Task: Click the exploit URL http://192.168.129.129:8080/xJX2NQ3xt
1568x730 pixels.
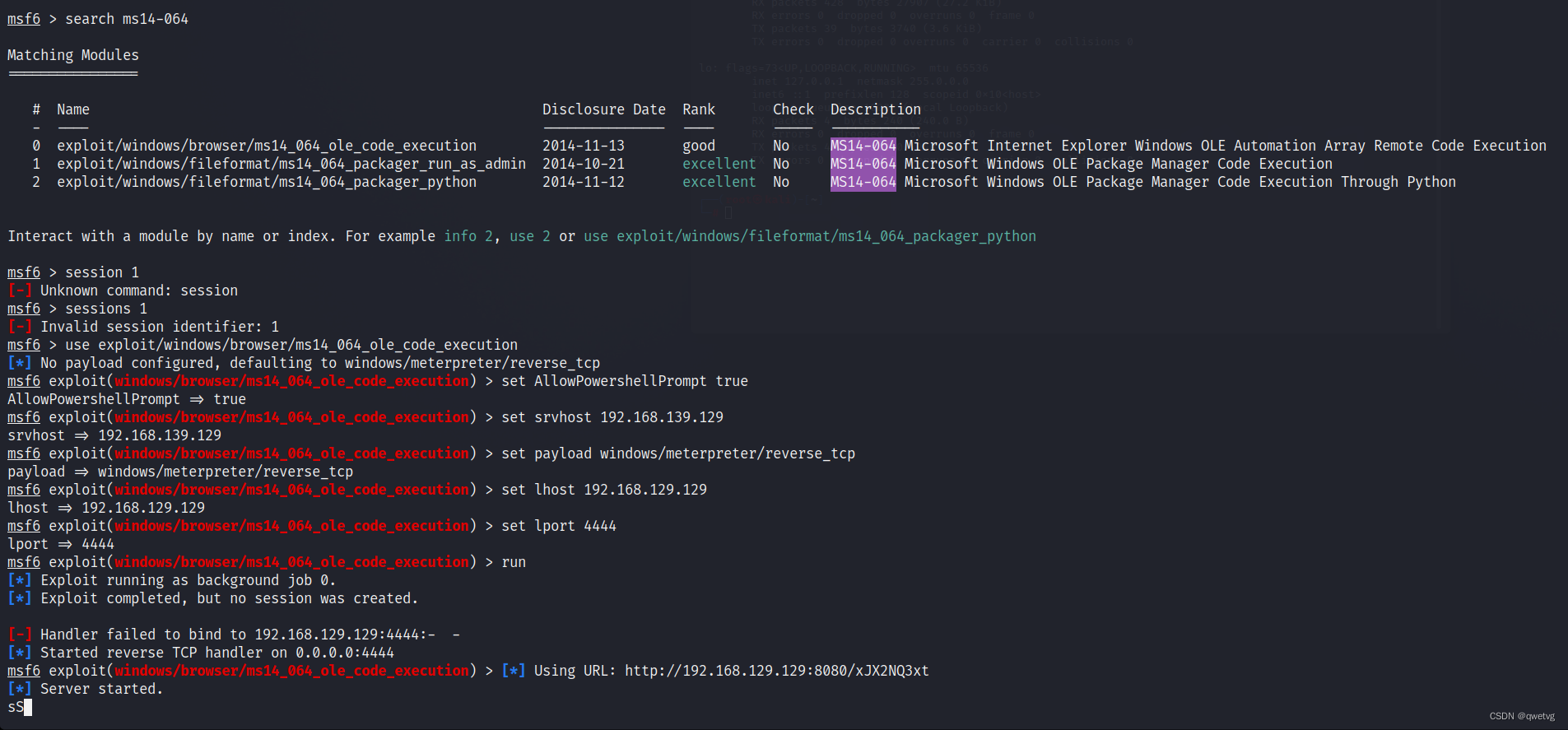Action: point(777,671)
